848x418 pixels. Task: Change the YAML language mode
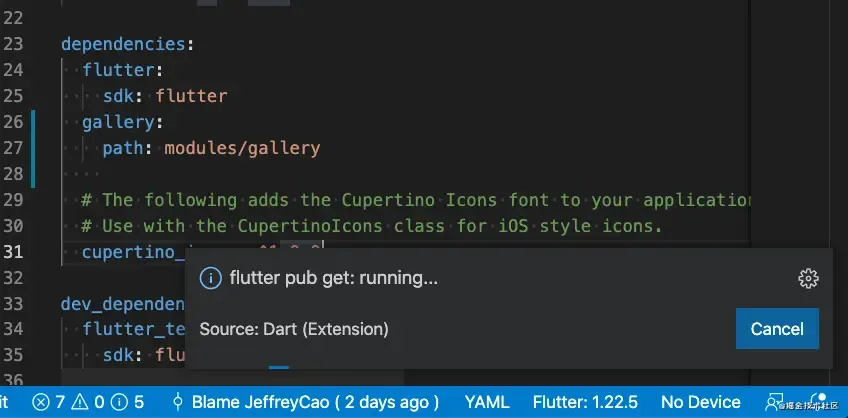[487, 402]
